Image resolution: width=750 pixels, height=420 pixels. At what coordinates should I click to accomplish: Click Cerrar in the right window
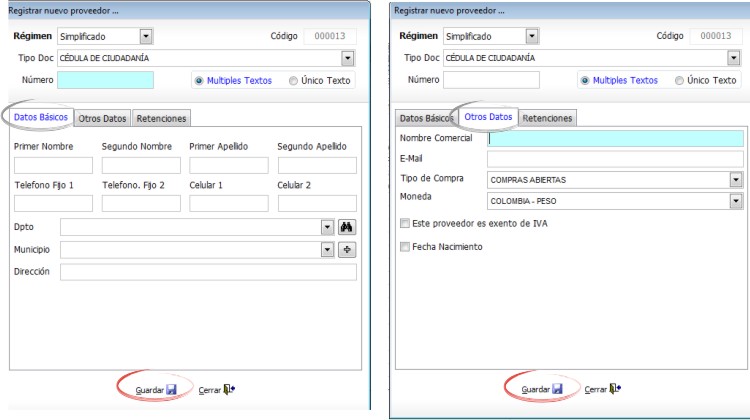603,389
